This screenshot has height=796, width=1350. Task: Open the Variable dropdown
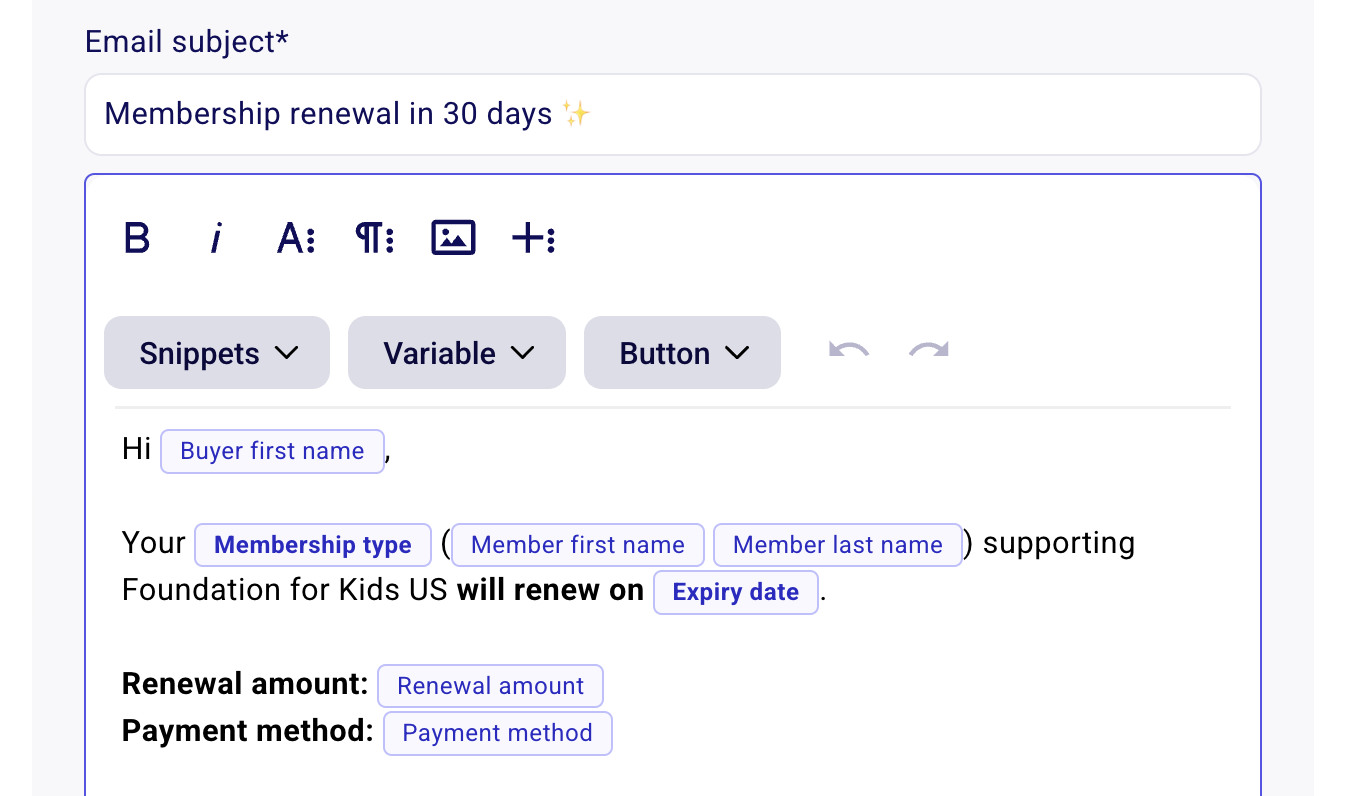coord(457,353)
